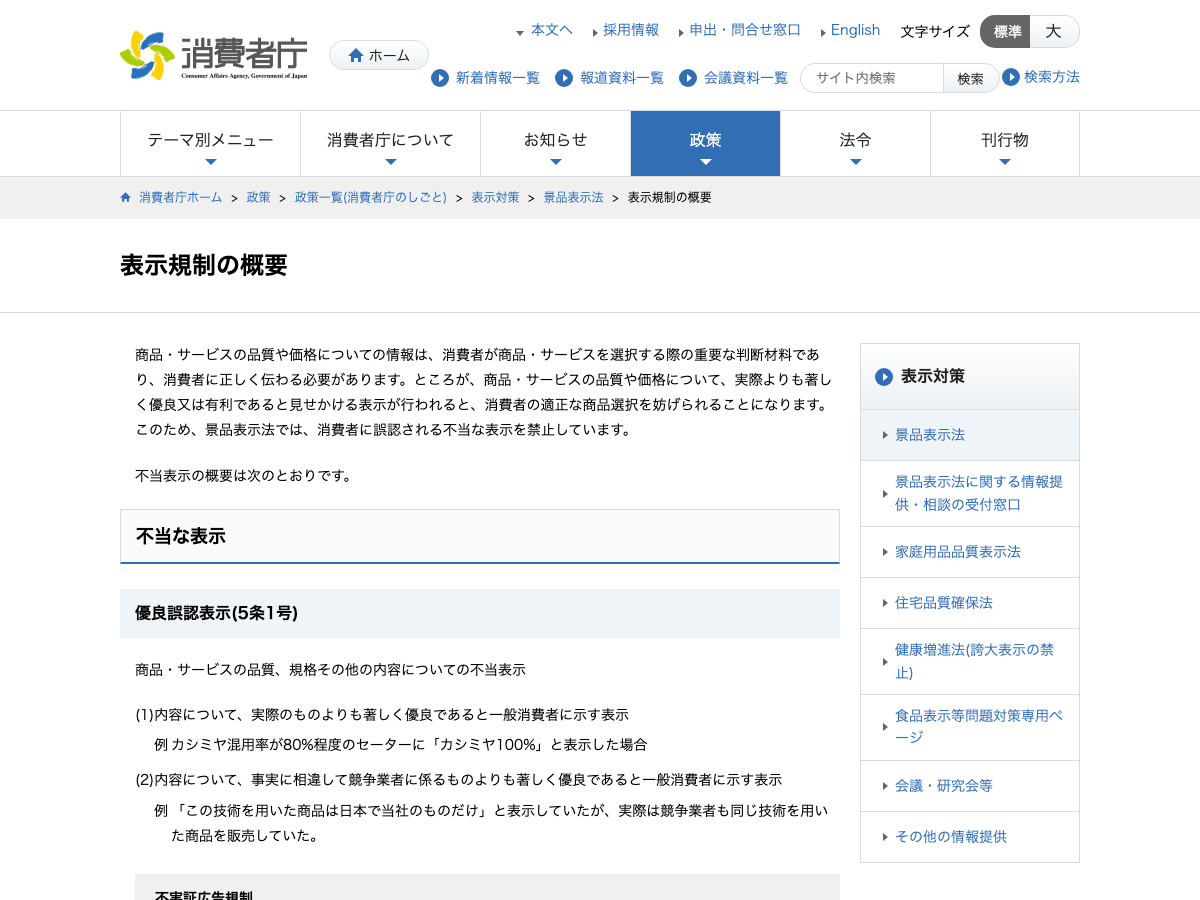This screenshot has height=900, width=1200.
Task: Click the ホーム button
Action: (x=379, y=55)
